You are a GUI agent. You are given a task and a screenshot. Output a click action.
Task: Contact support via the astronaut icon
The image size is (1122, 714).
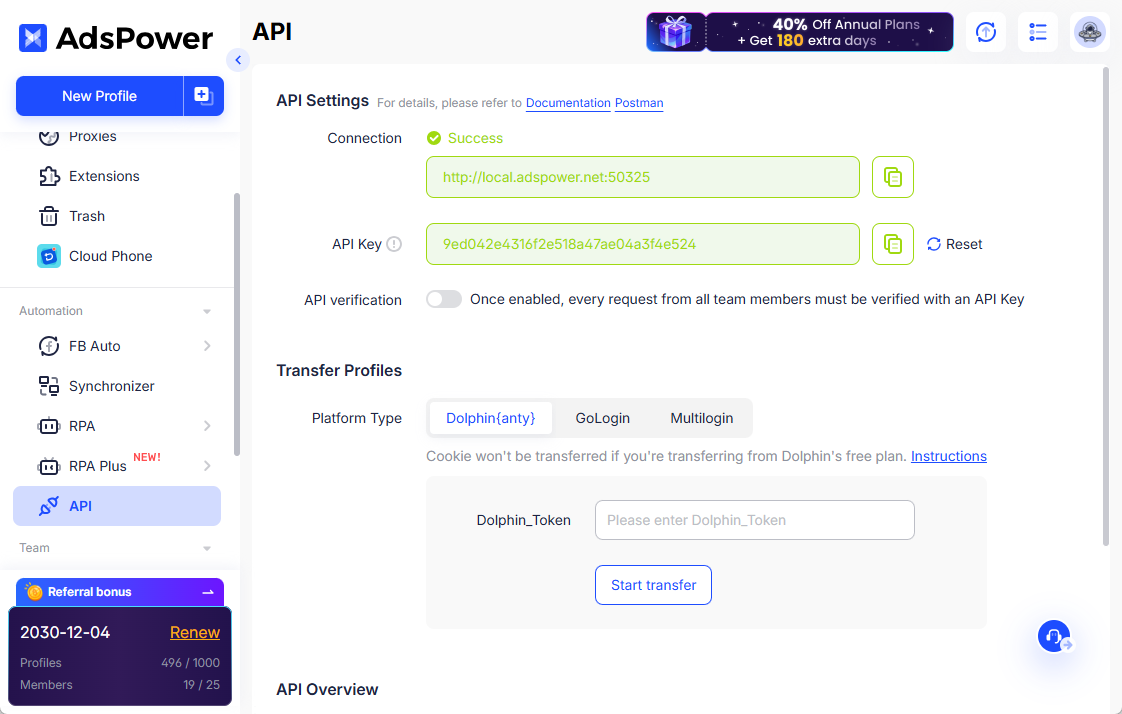[1089, 32]
